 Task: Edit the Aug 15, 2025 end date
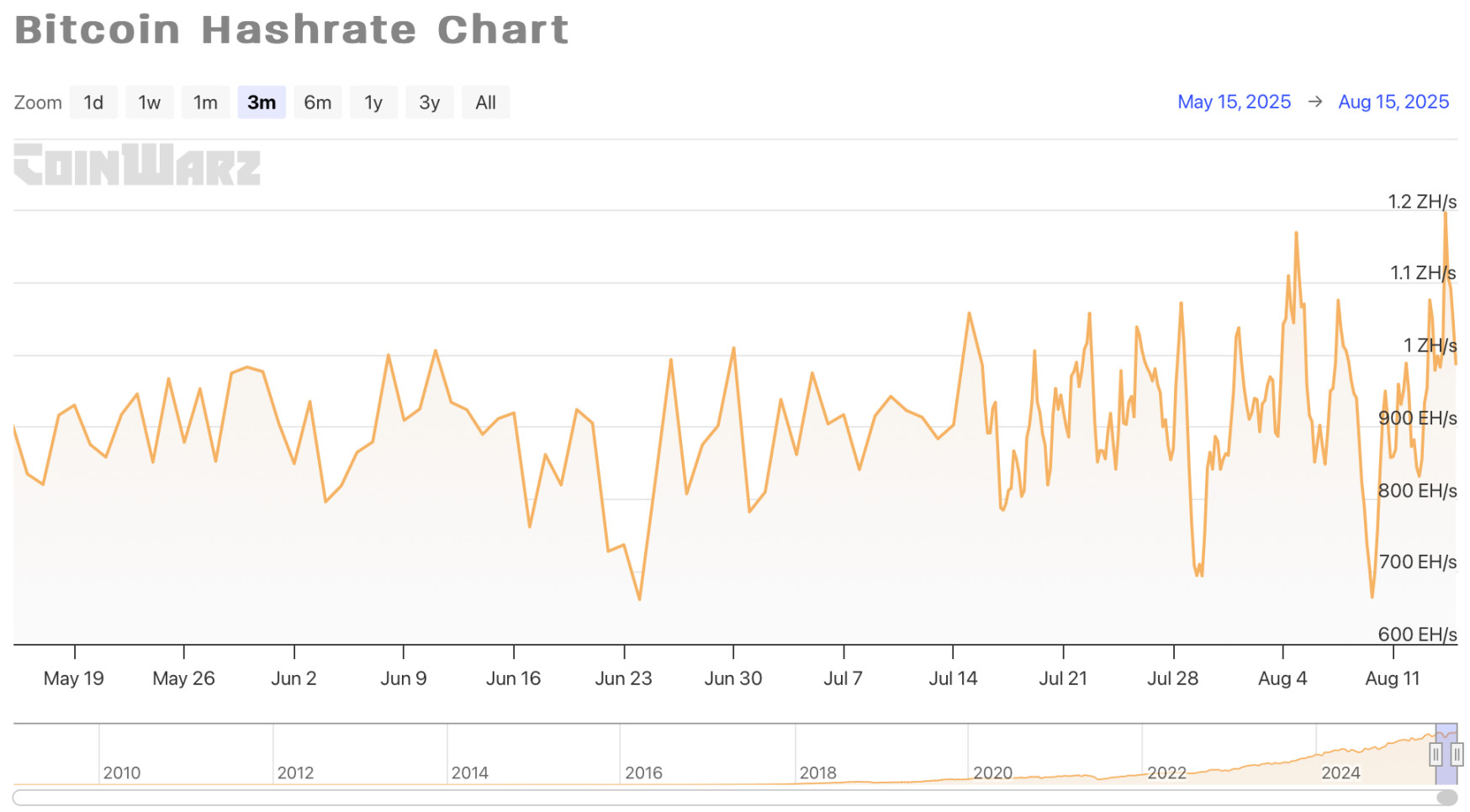[x=1393, y=102]
